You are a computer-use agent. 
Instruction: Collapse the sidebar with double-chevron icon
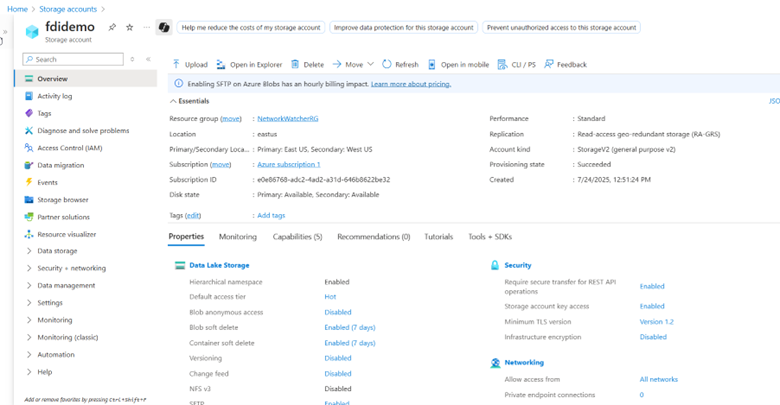(148, 59)
